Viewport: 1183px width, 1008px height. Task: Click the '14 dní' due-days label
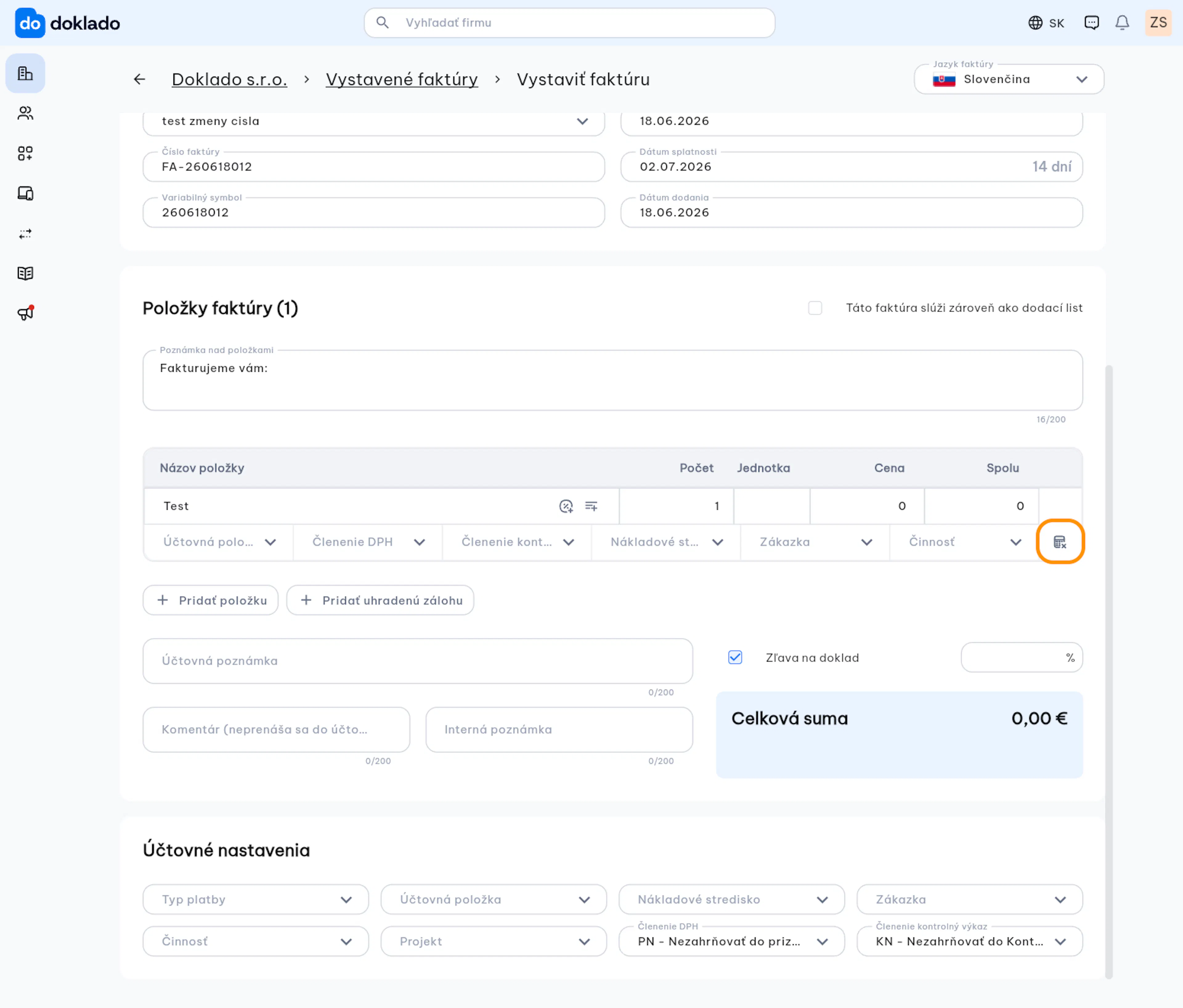point(1052,167)
